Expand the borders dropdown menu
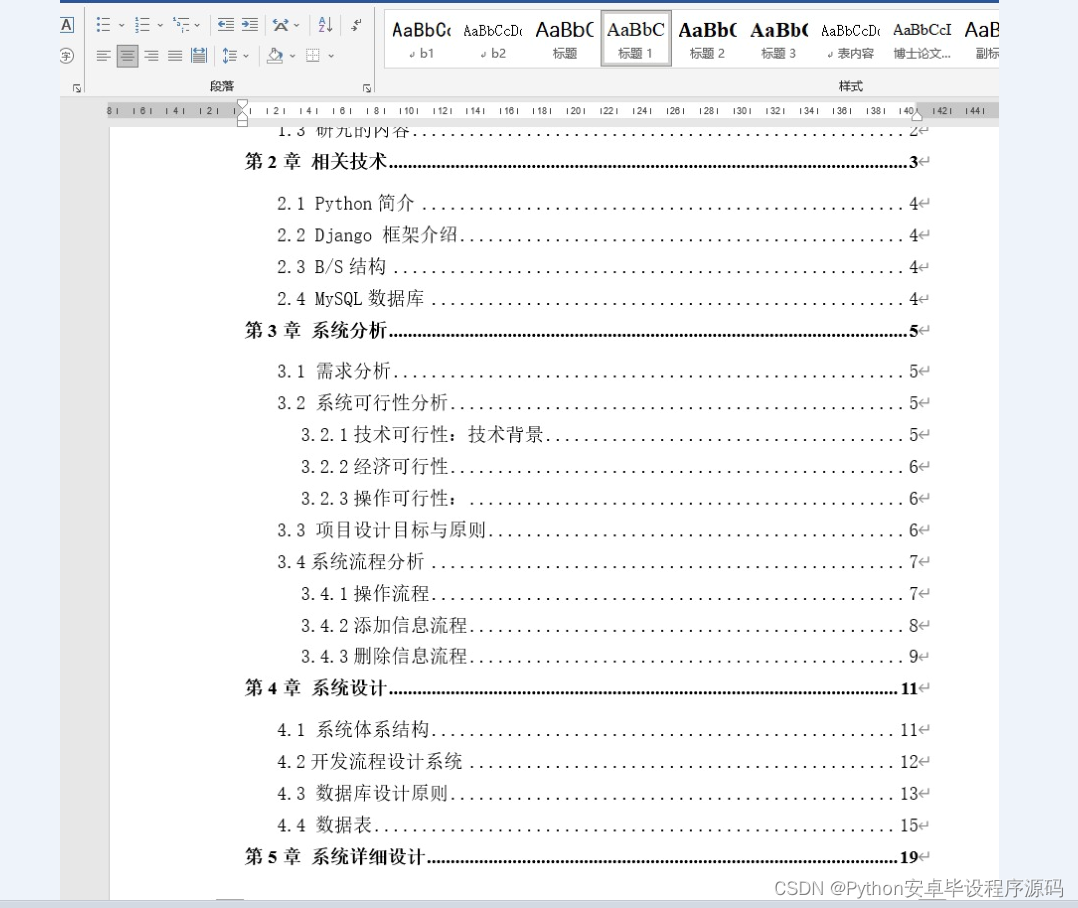The height and width of the screenshot is (908, 1078). [x=330, y=56]
